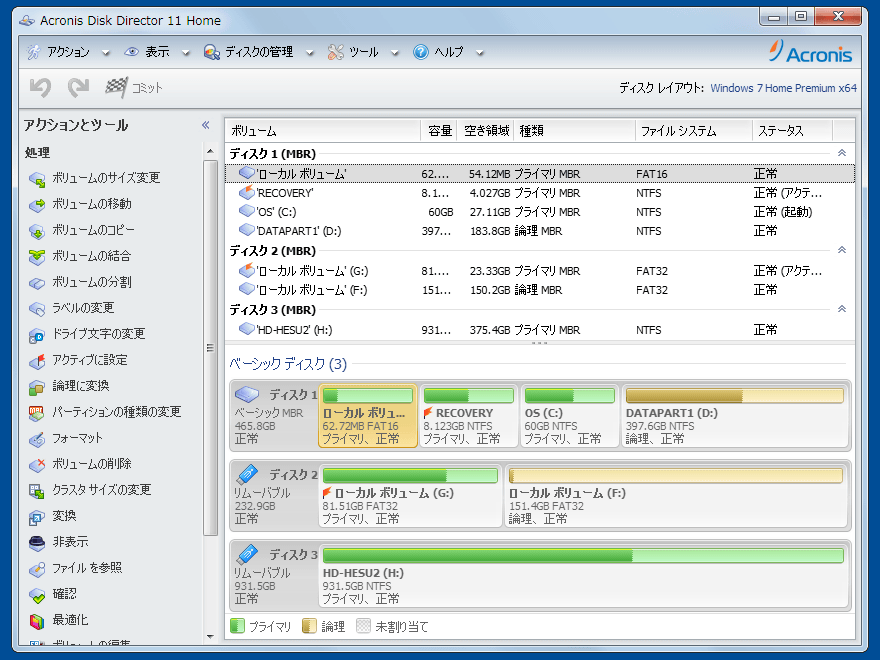Click the 変換 icon in sidebar
Screen dimensions: 880x660
click(x=37, y=517)
